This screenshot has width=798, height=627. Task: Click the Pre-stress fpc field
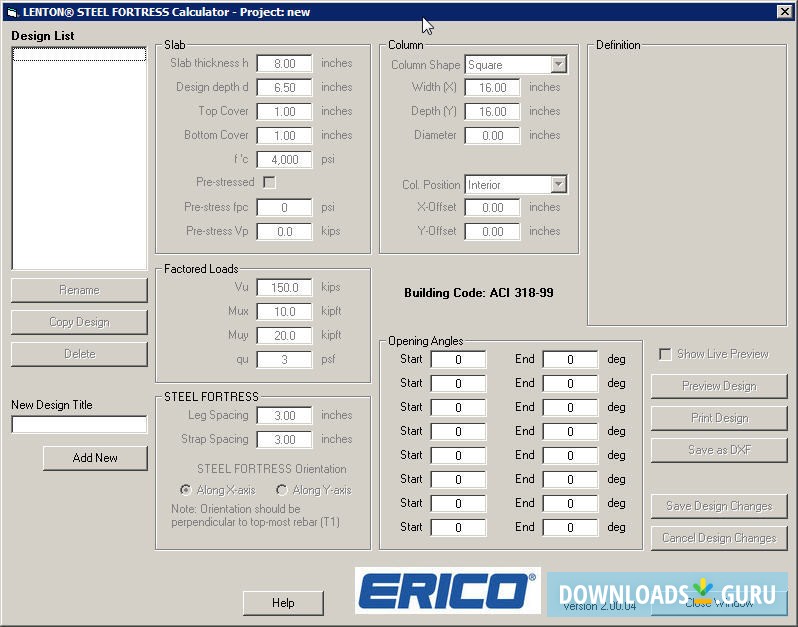[284, 208]
